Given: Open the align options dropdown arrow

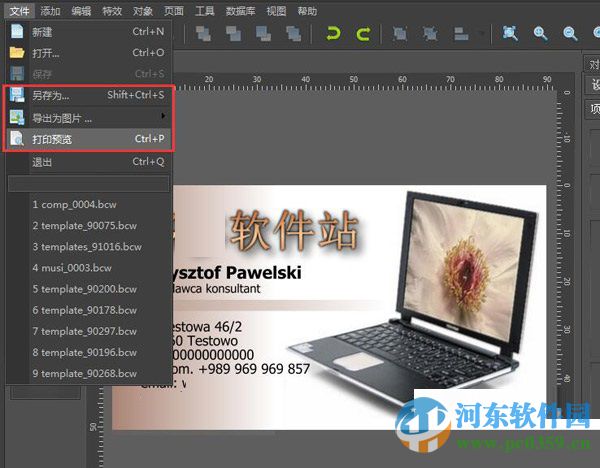Looking at the screenshot, I should (482, 34).
